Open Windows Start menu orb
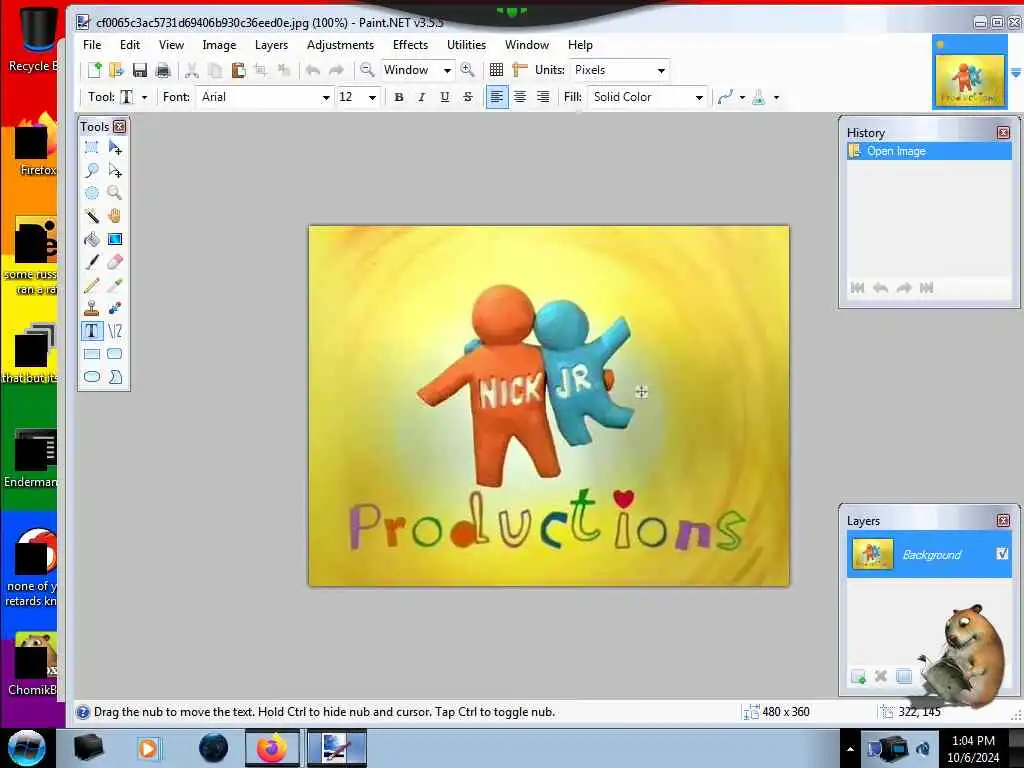This screenshot has height=768, width=1024. click(x=27, y=748)
